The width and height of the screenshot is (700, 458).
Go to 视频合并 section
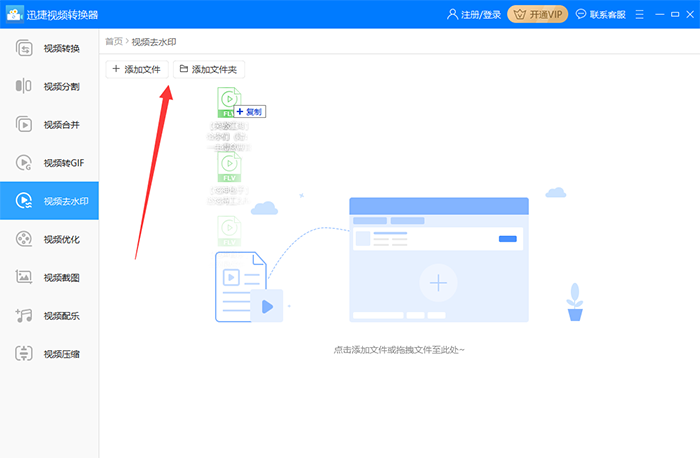click(x=49, y=125)
